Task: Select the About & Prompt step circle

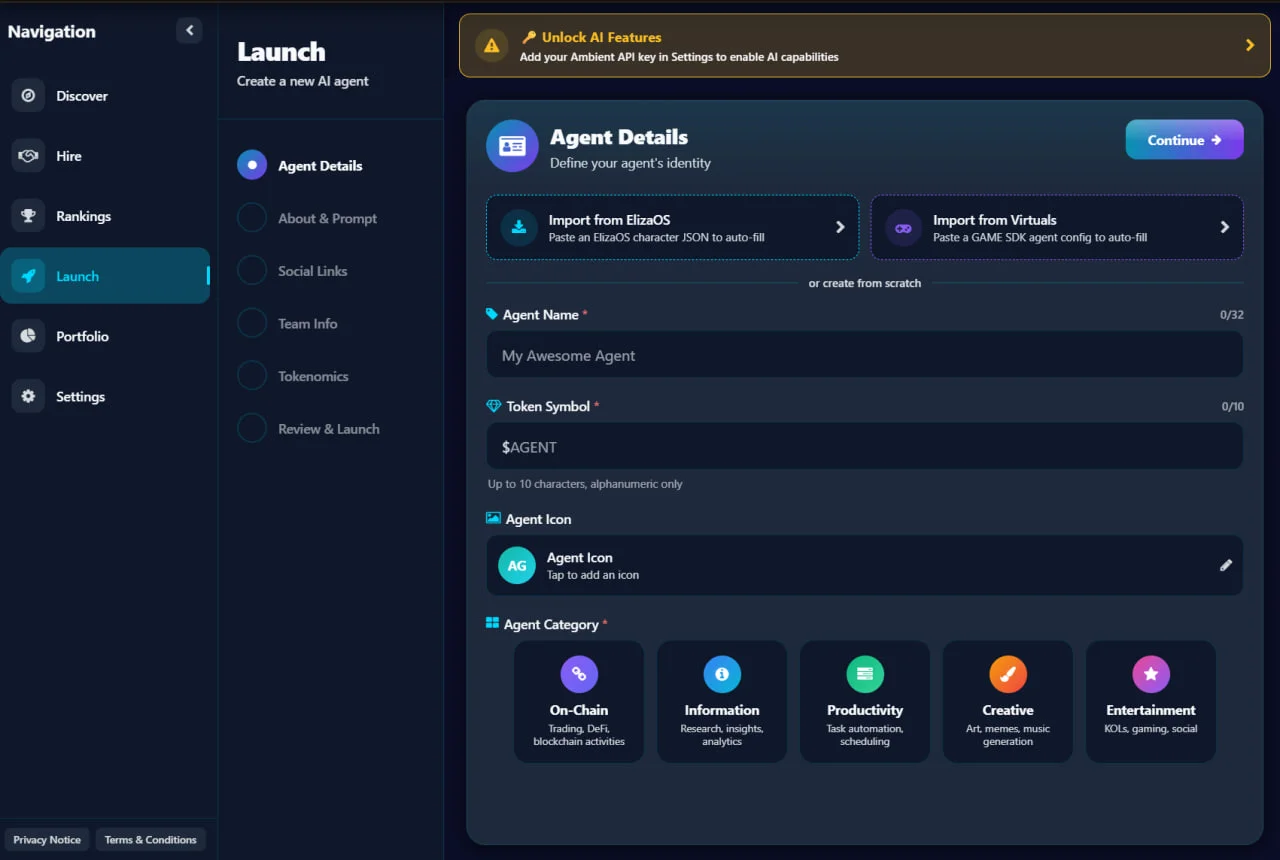Action: (252, 218)
